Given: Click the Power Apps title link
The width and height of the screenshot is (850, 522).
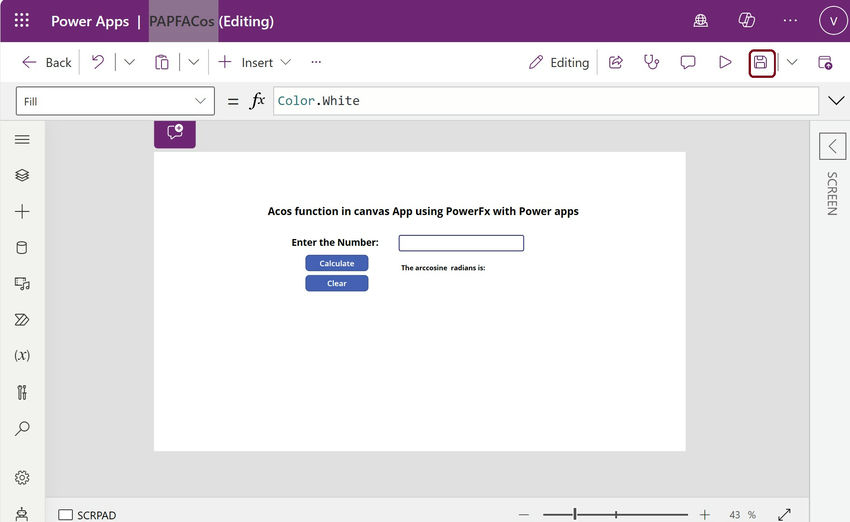Looking at the screenshot, I should pyautogui.click(x=90, y=21).
